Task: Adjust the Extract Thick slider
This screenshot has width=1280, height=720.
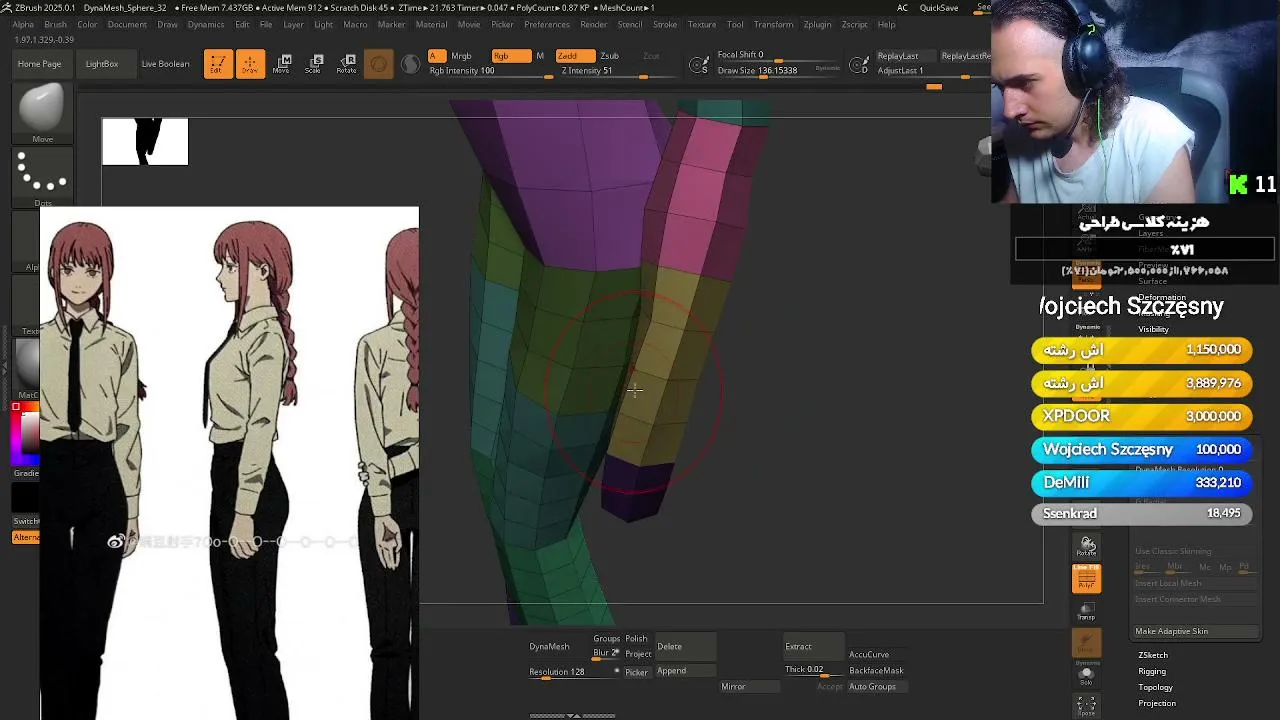Action: pos(812,670)
